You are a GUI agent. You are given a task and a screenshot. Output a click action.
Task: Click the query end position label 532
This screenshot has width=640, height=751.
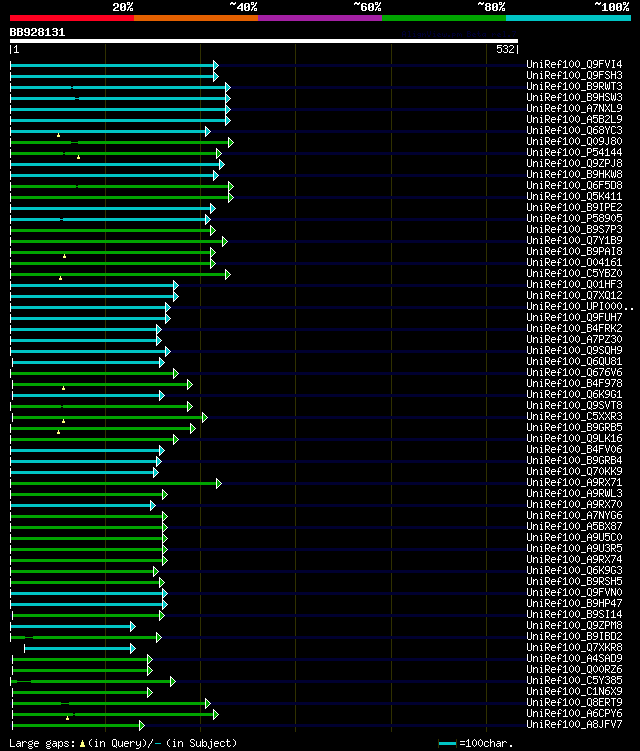(505, 49)
